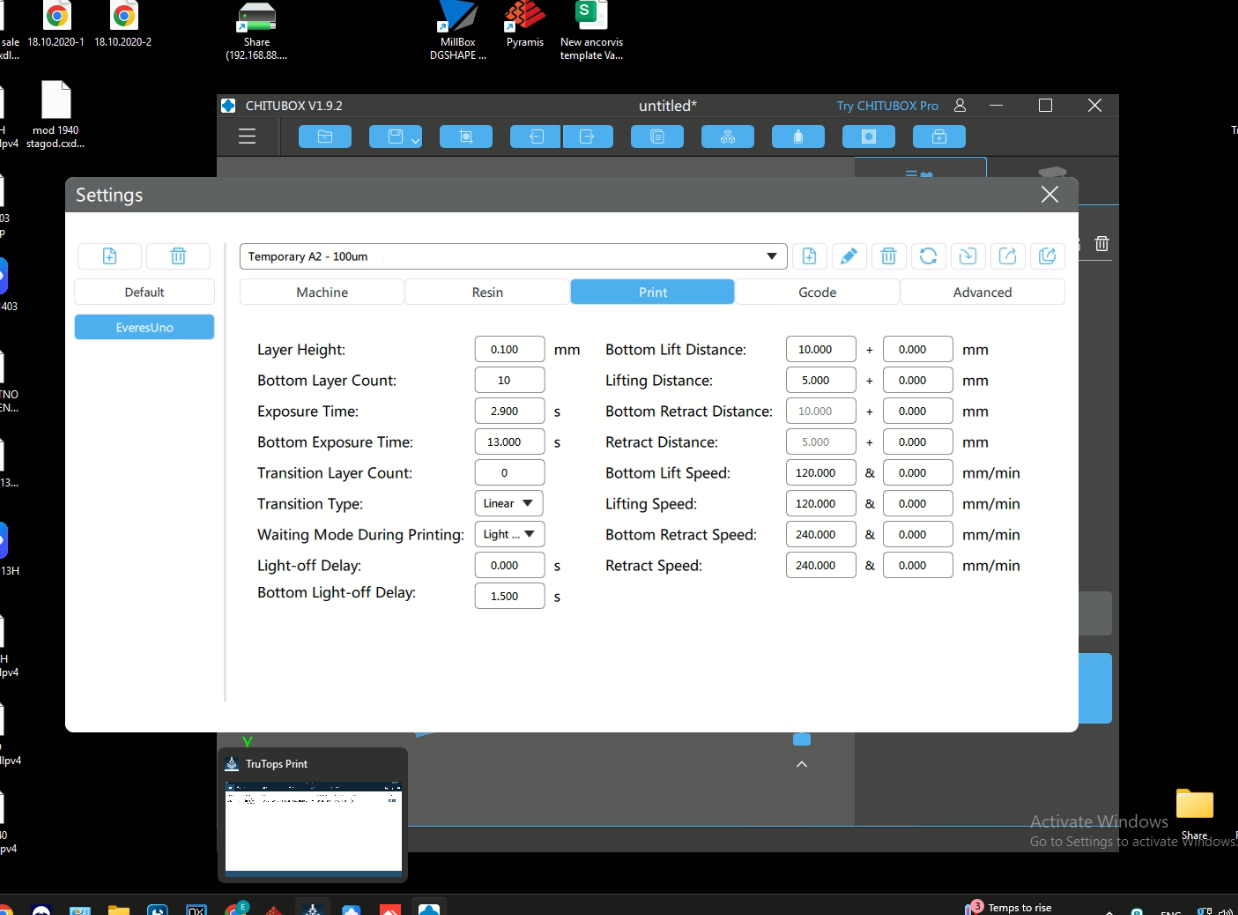Open Waiting Mode During Printing dropdown
1238x915 pixels.
tap(509, 535)
